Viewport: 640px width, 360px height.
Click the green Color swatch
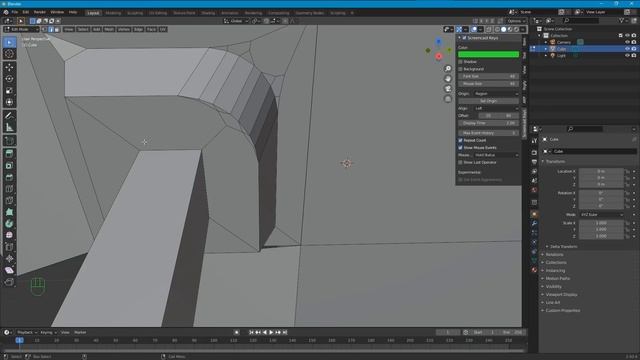pos(489,54)
